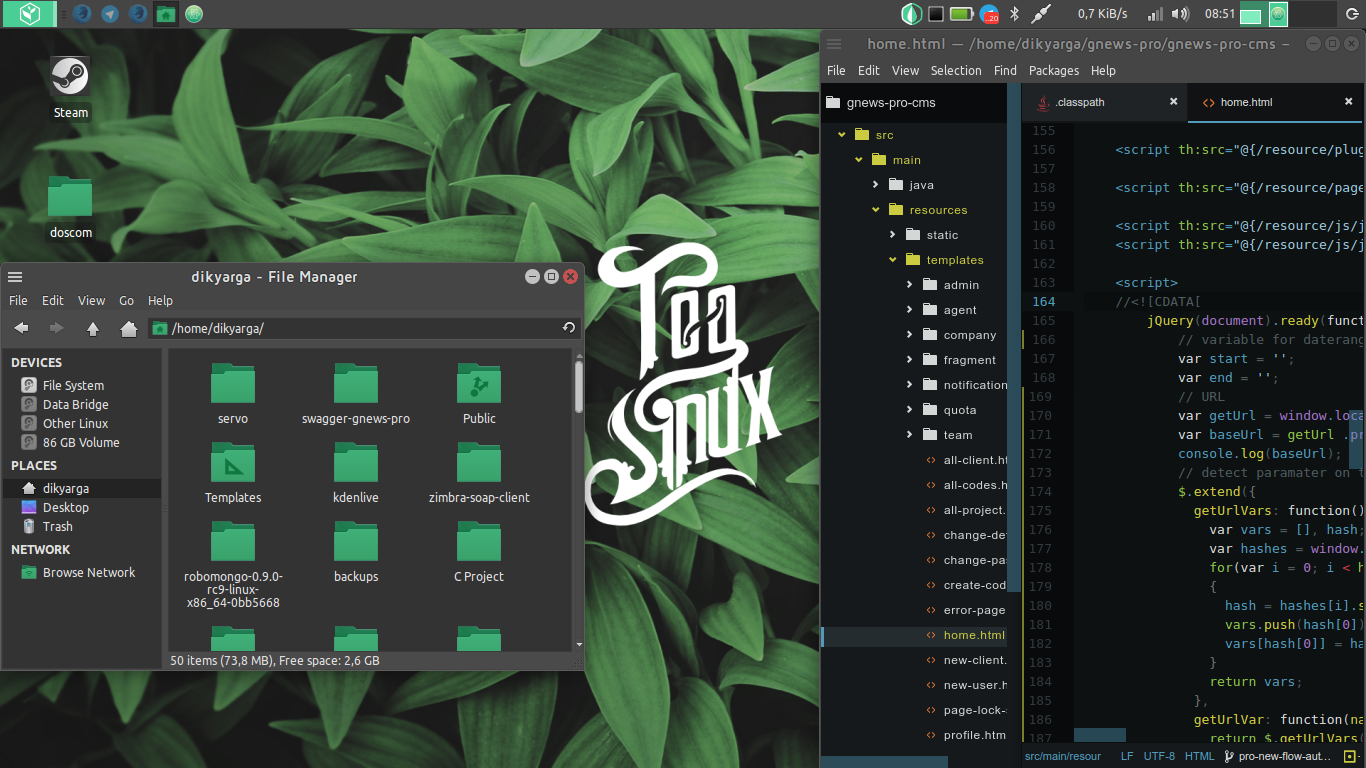The height and width of the screenshot is (768, 1366).
Task: Go back in File Manager
Action: 21,328
